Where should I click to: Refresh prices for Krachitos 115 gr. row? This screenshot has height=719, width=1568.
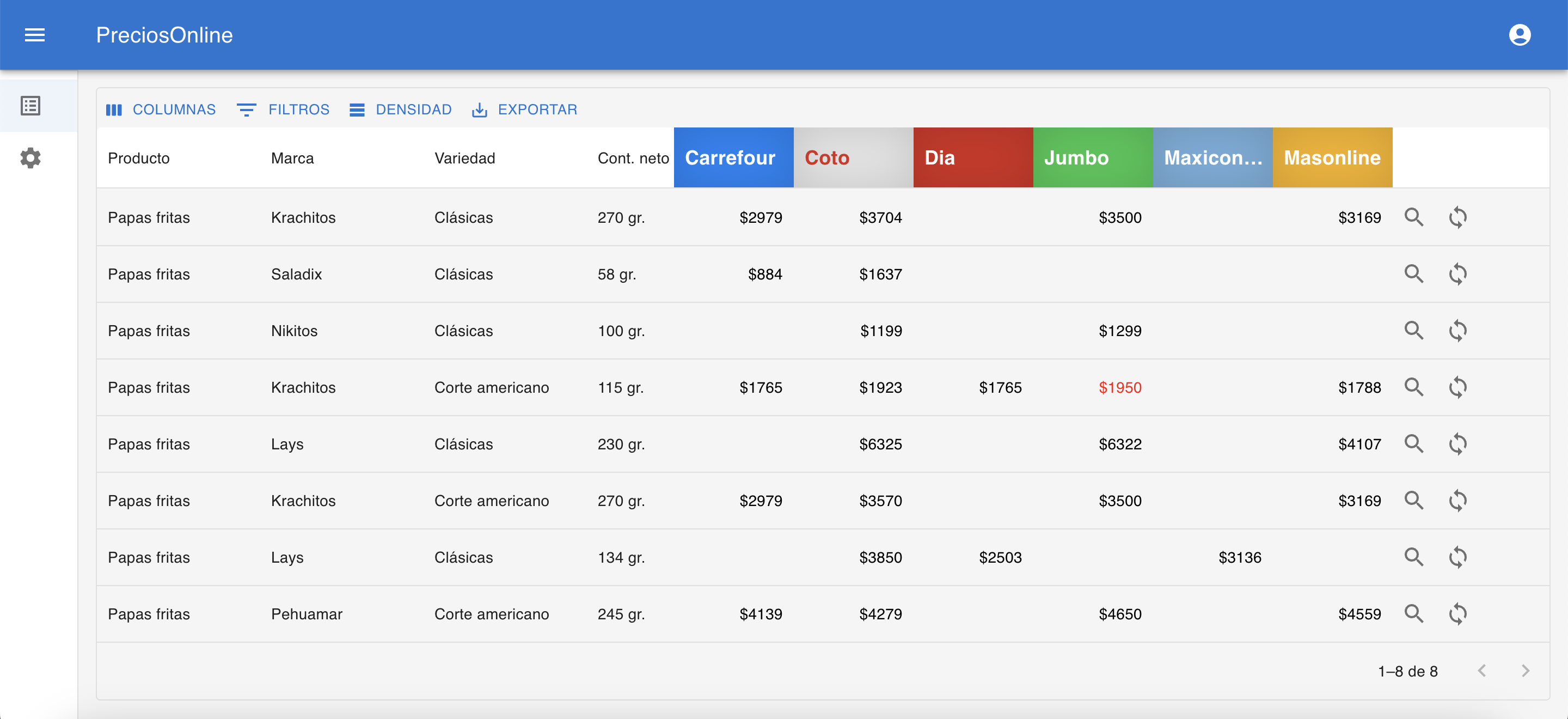pyautogui.click(x=1457, y=387)
